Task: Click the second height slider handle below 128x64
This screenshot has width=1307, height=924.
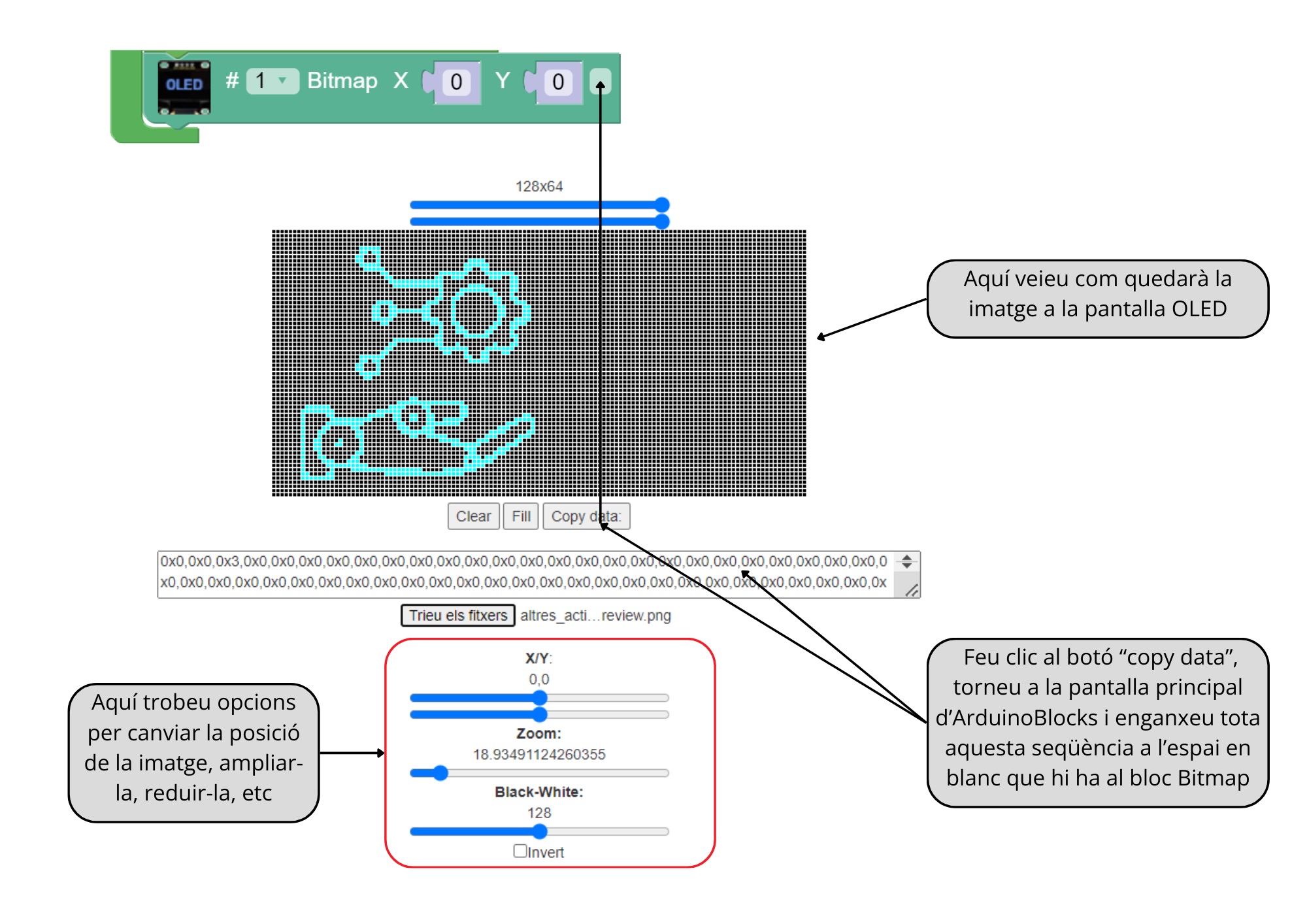Action: tap(662, 222)
